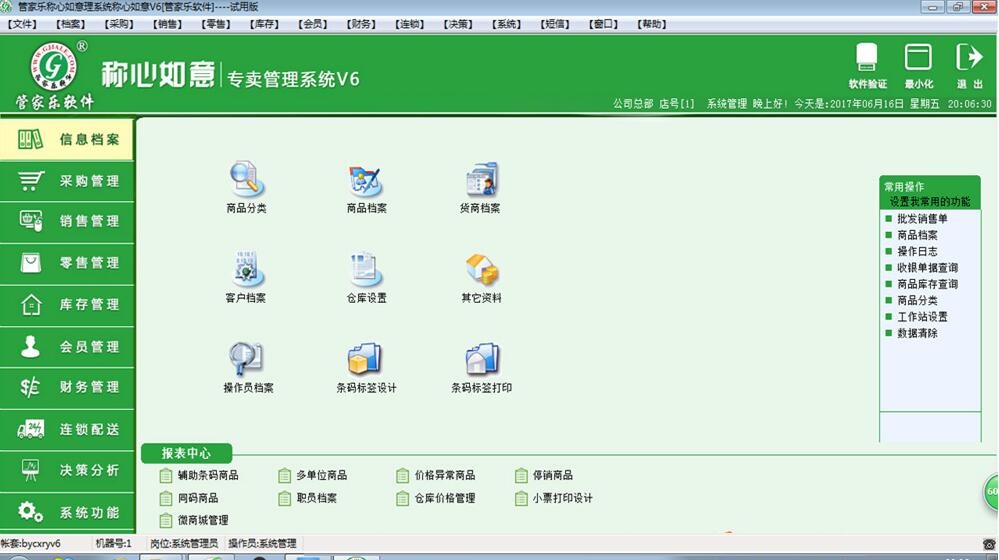Choose 商品档案 in 常用操作 list

click(911, 235)
